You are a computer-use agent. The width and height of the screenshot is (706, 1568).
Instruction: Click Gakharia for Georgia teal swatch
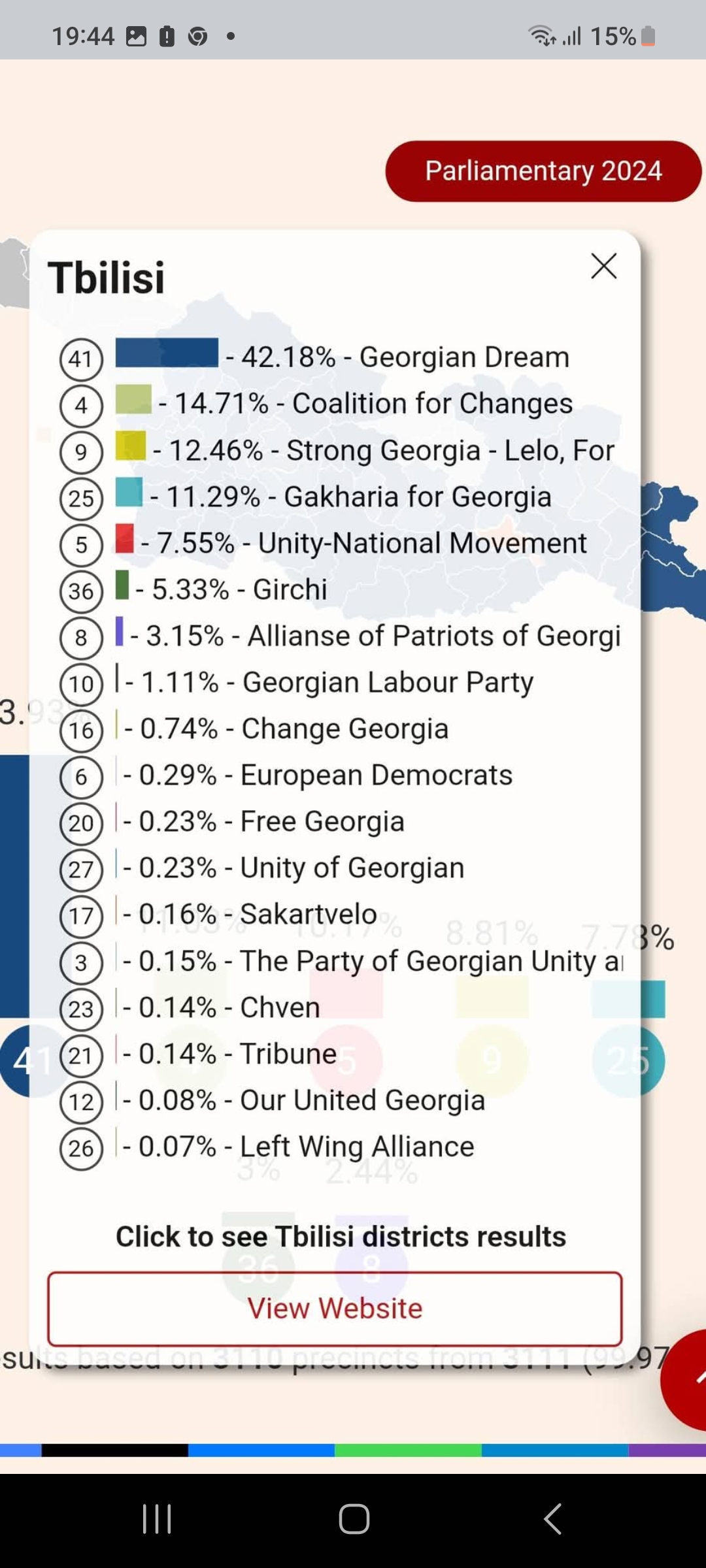pos(129,492)
